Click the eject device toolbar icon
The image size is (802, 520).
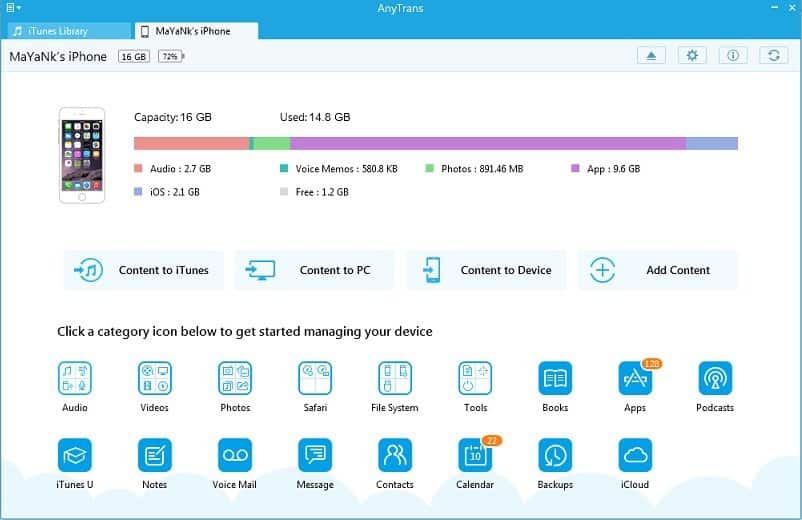coord(651,55)
